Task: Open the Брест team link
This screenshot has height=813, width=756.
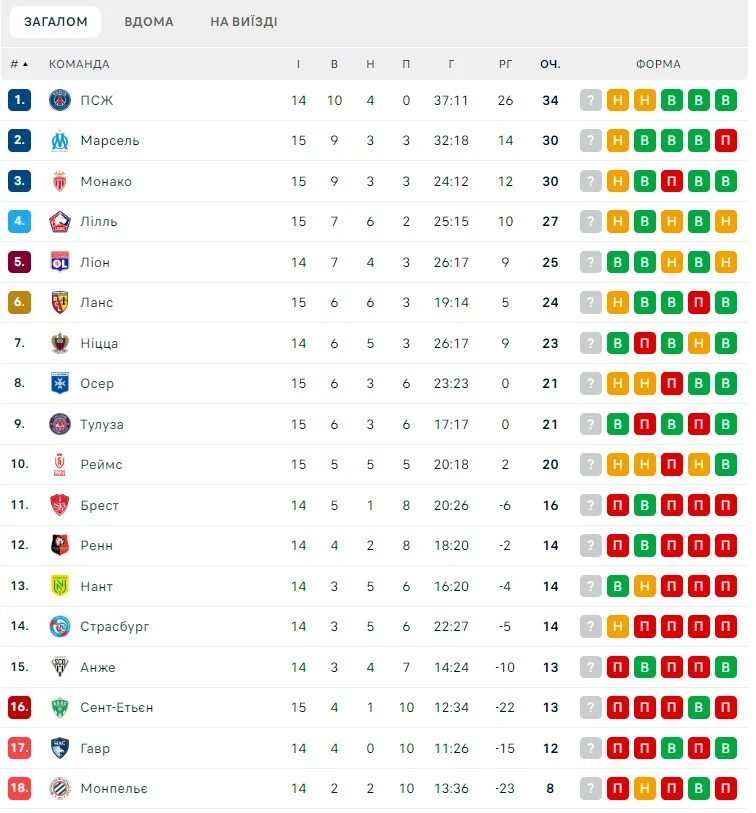Action: 99,505
